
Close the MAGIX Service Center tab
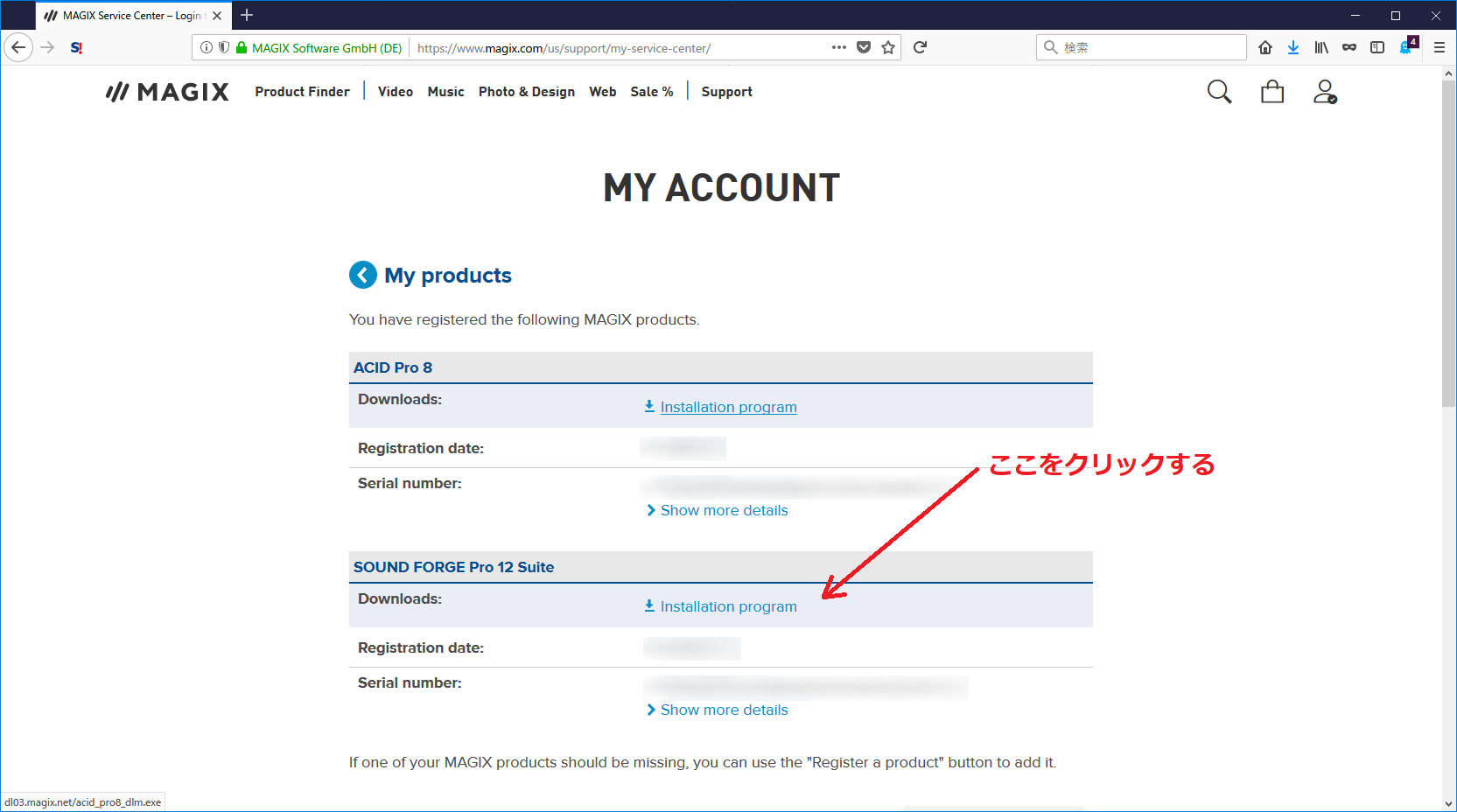(x=217, y=16)
